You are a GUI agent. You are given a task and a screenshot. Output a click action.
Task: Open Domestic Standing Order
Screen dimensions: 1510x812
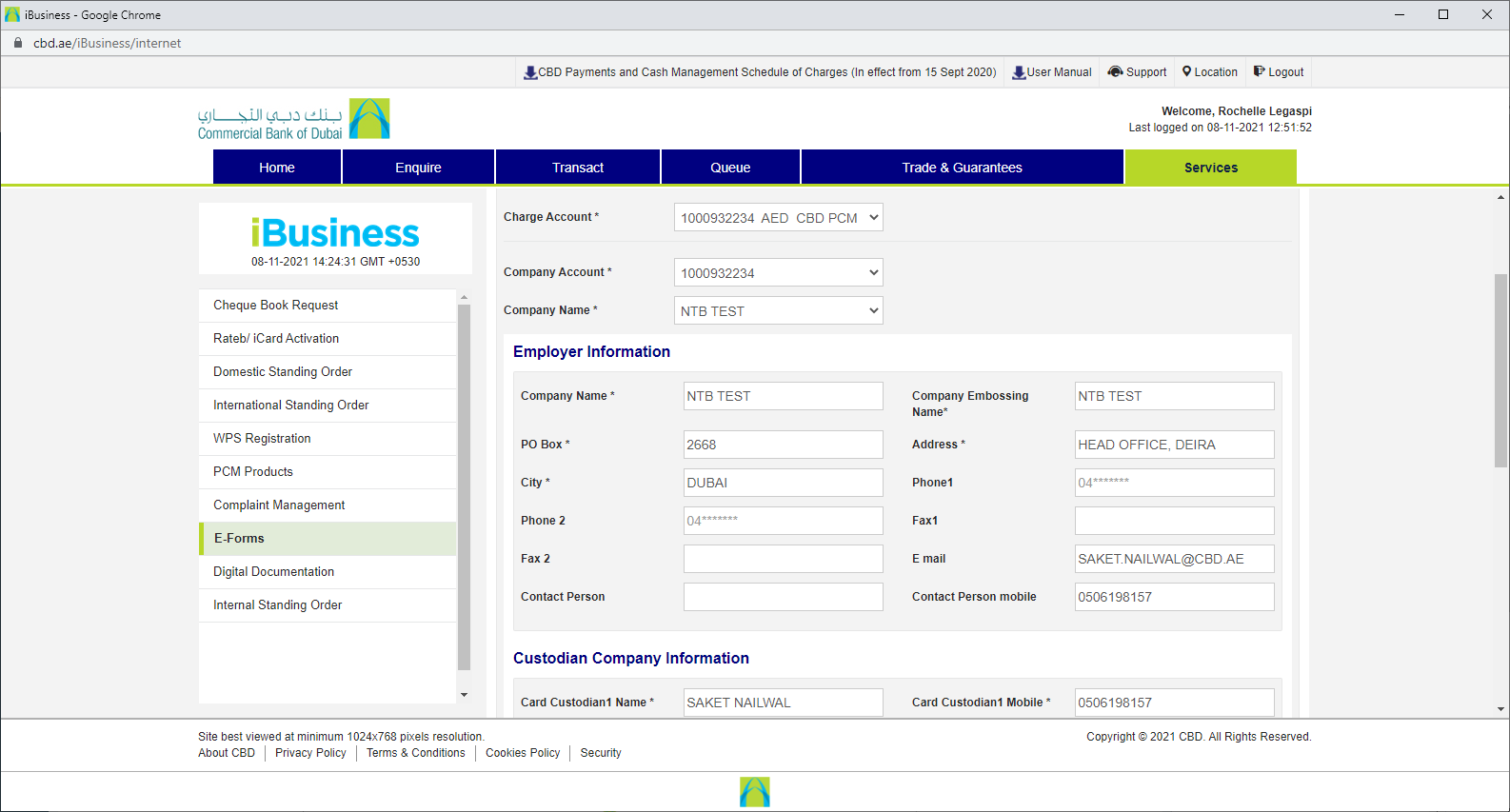tap(328, 372)
